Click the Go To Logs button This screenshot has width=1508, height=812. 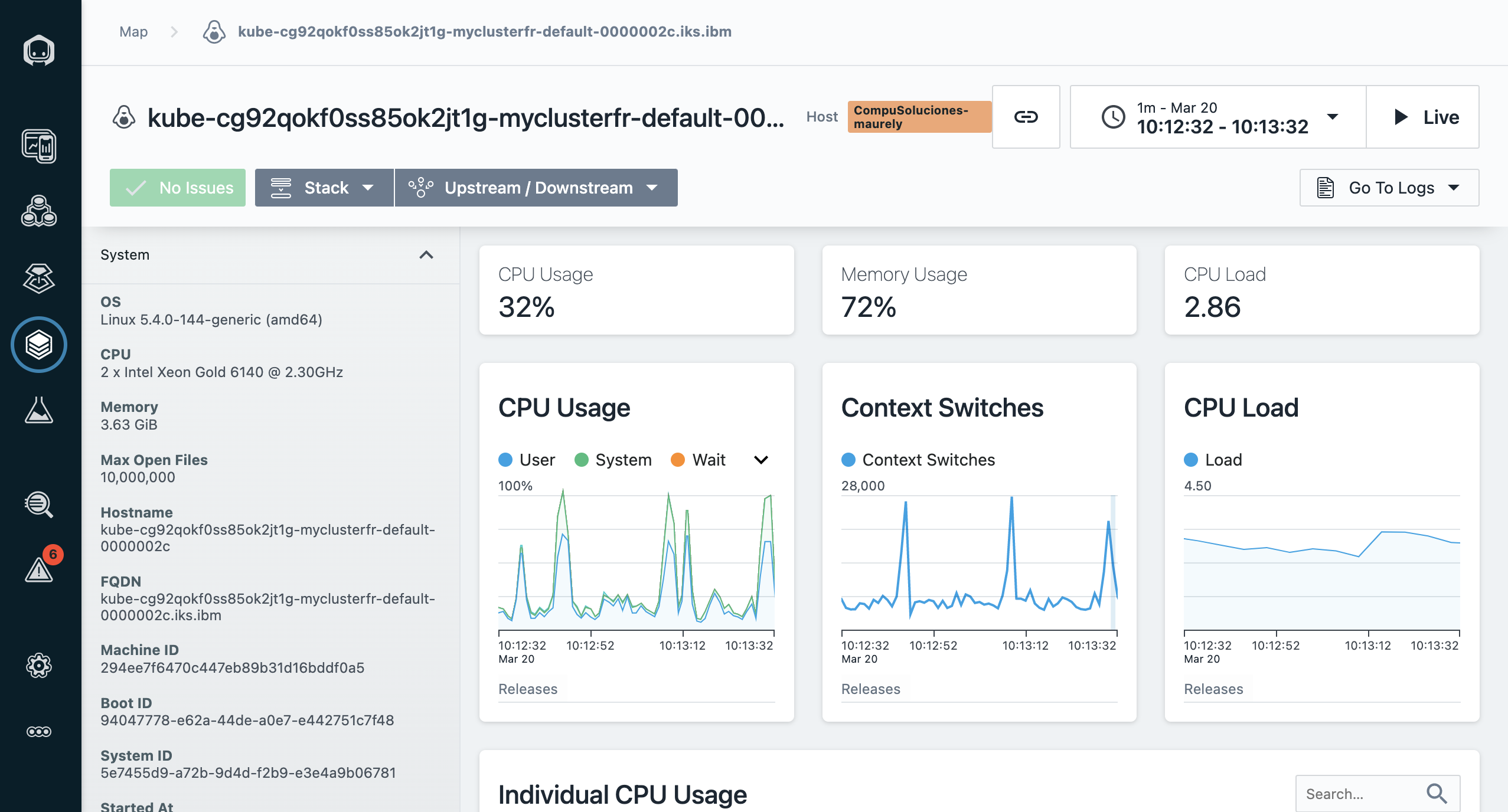tap(1389, 188)
